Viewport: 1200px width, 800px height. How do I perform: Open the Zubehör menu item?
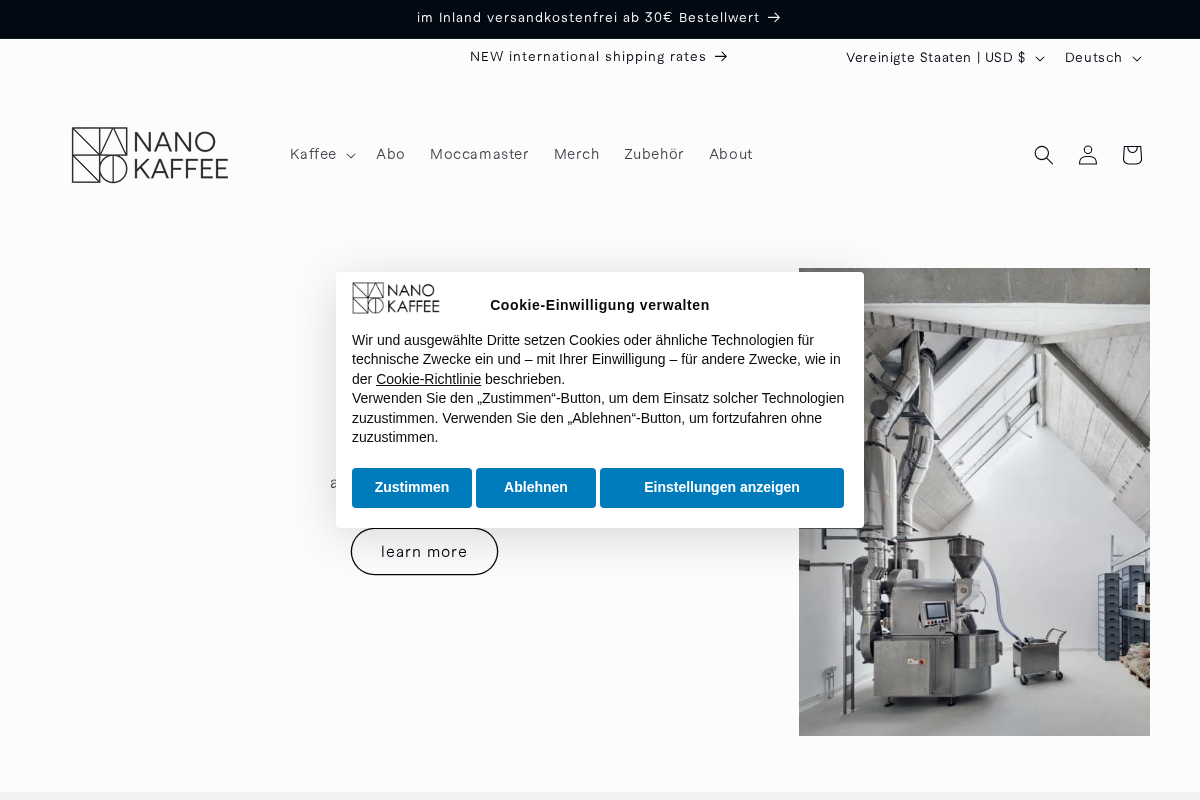click(654, 154)
